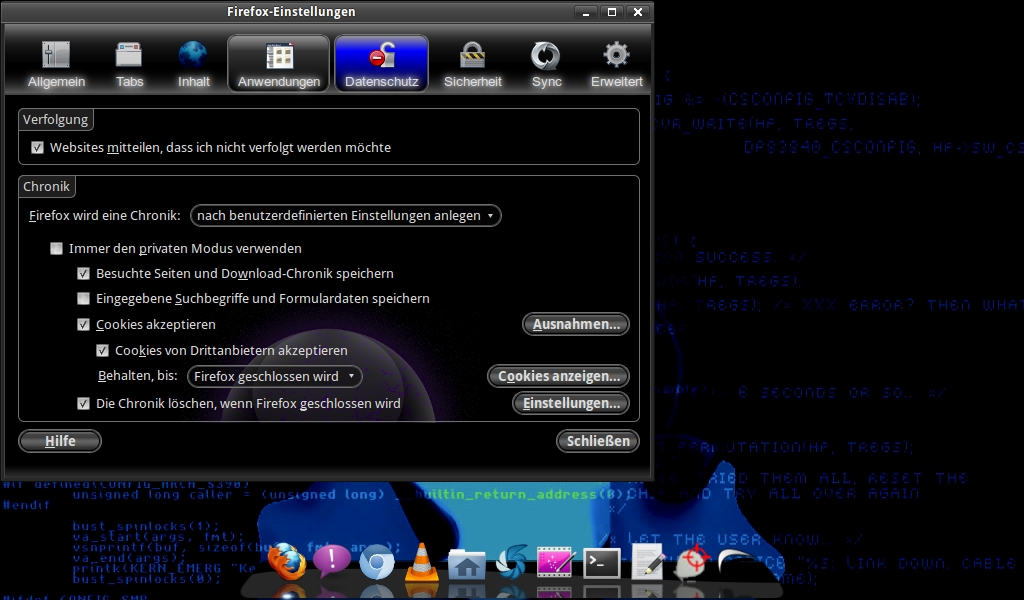
Task: Select the Datenschutz tab
Action: [x=381, y=63]
